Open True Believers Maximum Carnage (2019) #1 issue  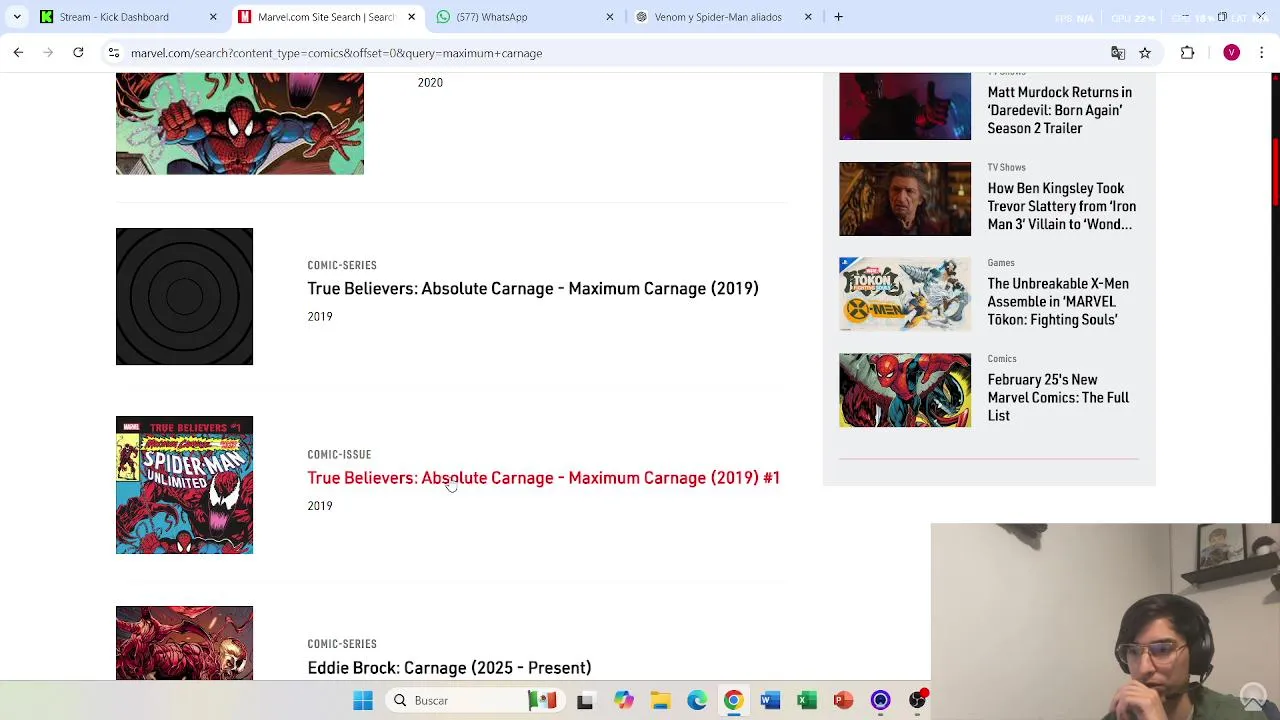(543, 478)
